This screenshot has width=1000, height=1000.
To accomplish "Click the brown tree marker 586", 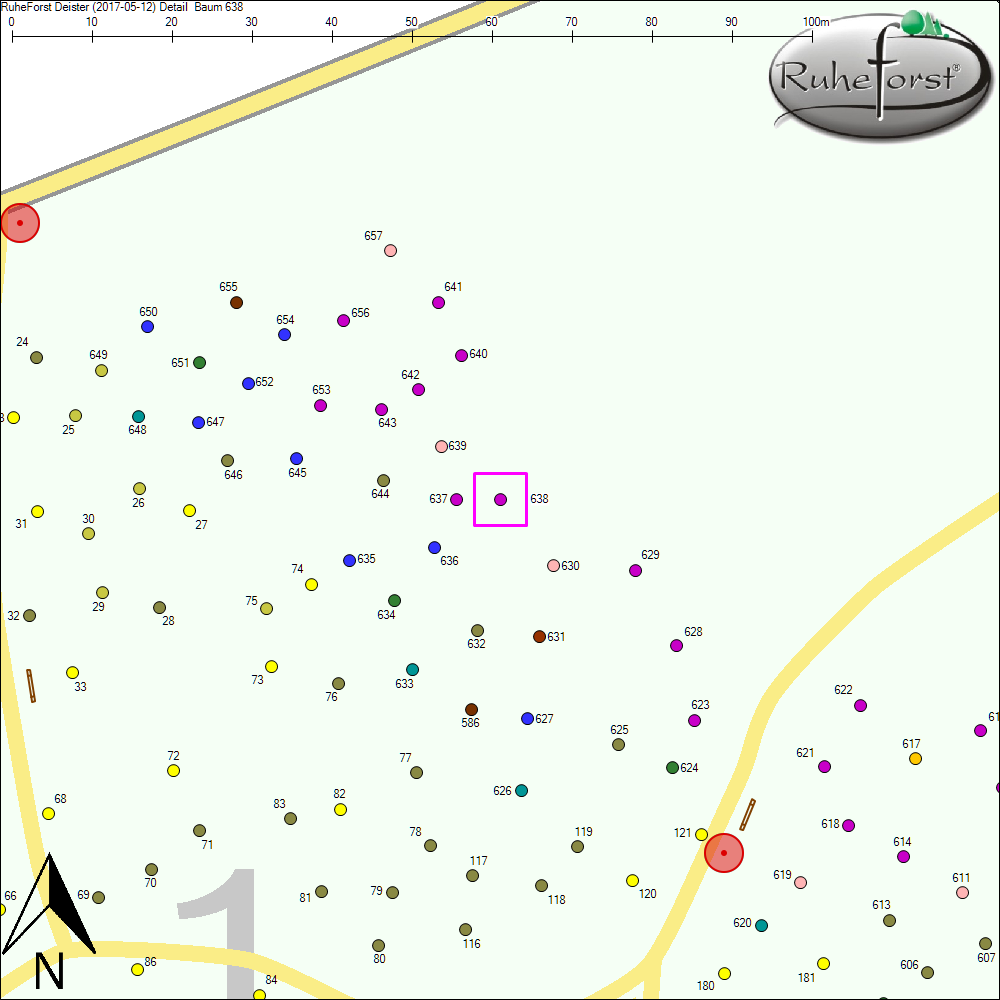I will point(471,709).
